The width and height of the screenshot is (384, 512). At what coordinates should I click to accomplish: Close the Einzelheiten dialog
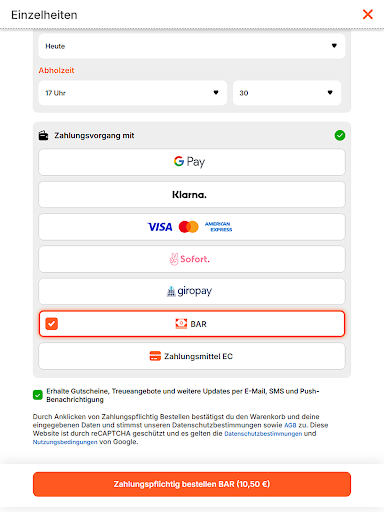click(x=368, y=14)
